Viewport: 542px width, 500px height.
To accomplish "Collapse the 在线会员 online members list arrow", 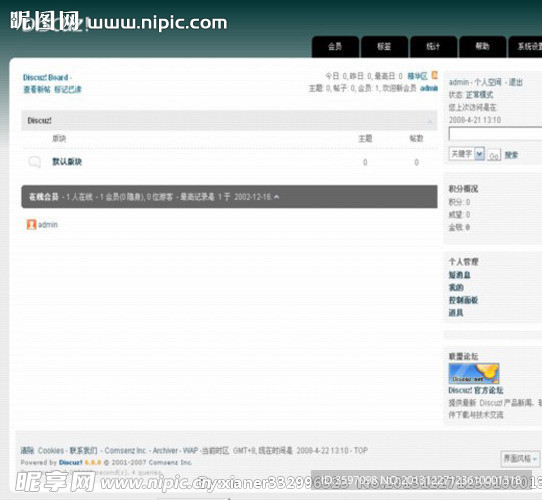I will pos(277,197).
